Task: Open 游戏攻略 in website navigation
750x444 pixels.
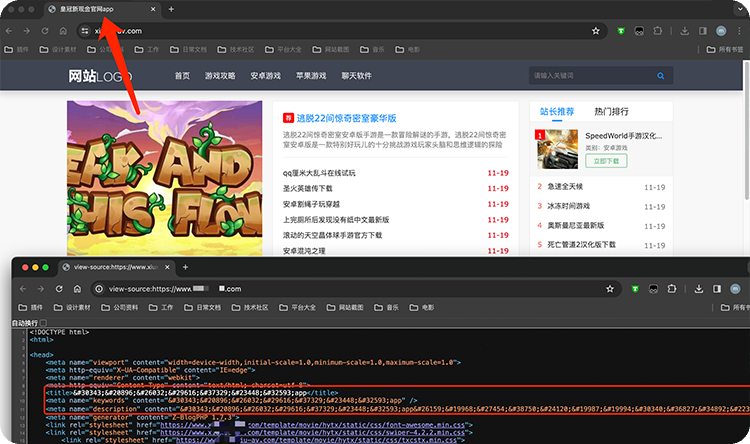Action: tap(220, 76)
